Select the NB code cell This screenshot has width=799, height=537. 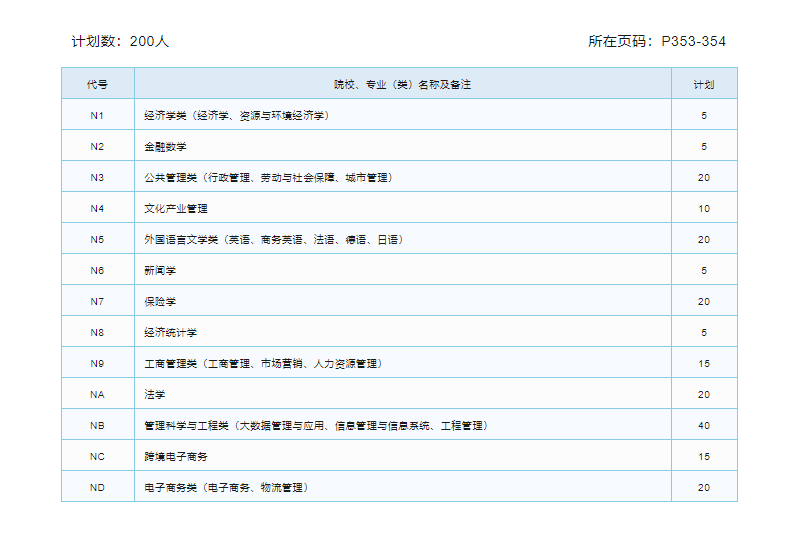97,426
